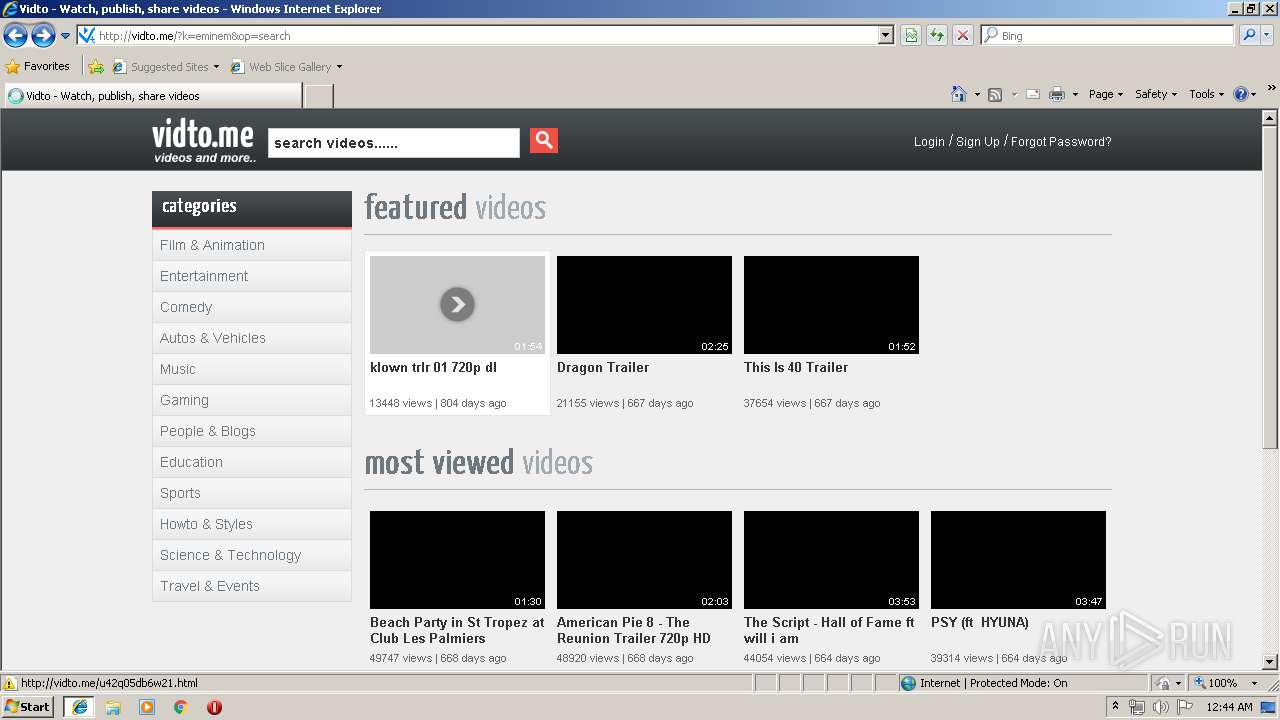Viewport: 1280px width, 720px height.
Task: Go forward with the browser Forward arrow
Action: 43,36
